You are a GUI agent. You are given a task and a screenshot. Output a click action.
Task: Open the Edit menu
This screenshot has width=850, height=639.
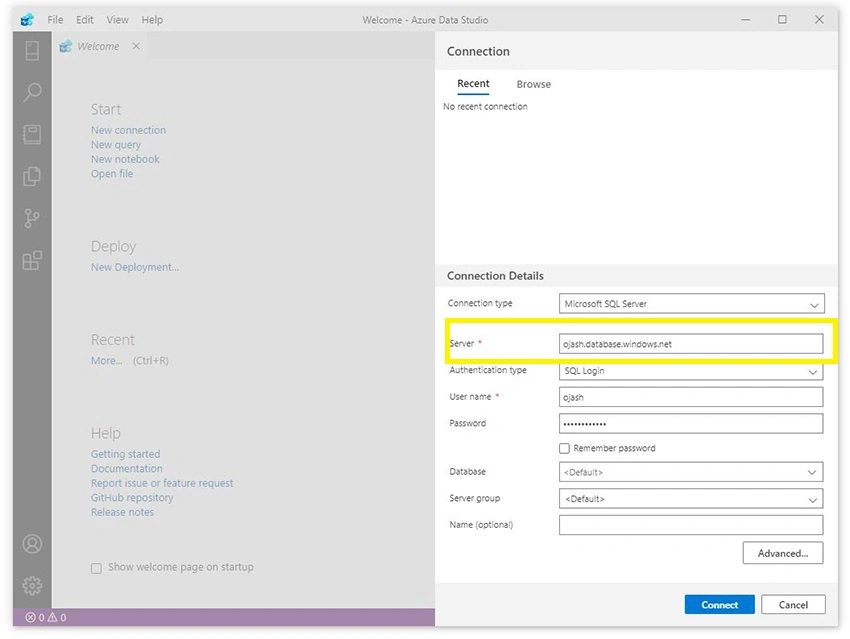[x=85, y=20]
